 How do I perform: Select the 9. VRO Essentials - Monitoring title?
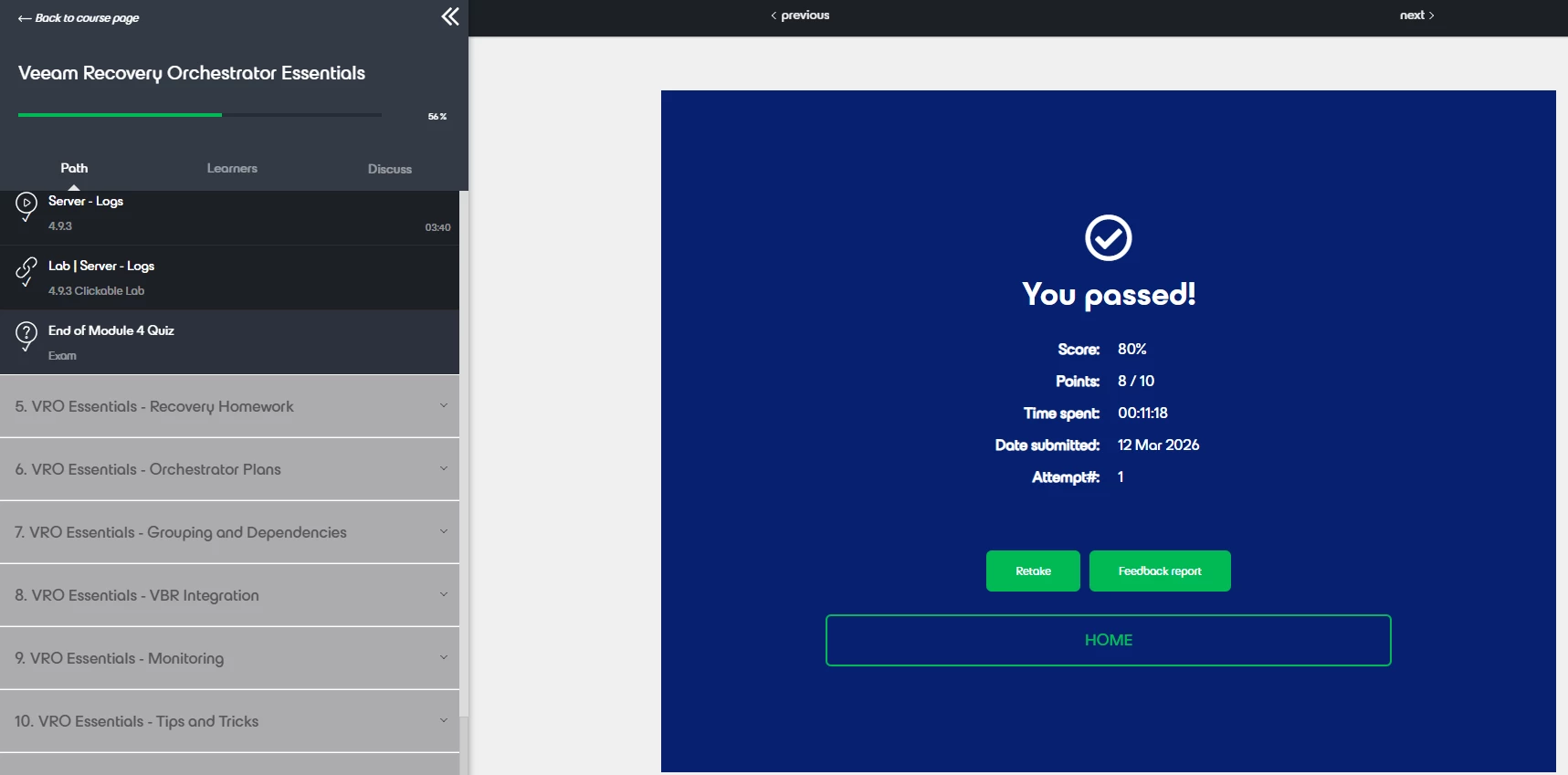(119, 658)
